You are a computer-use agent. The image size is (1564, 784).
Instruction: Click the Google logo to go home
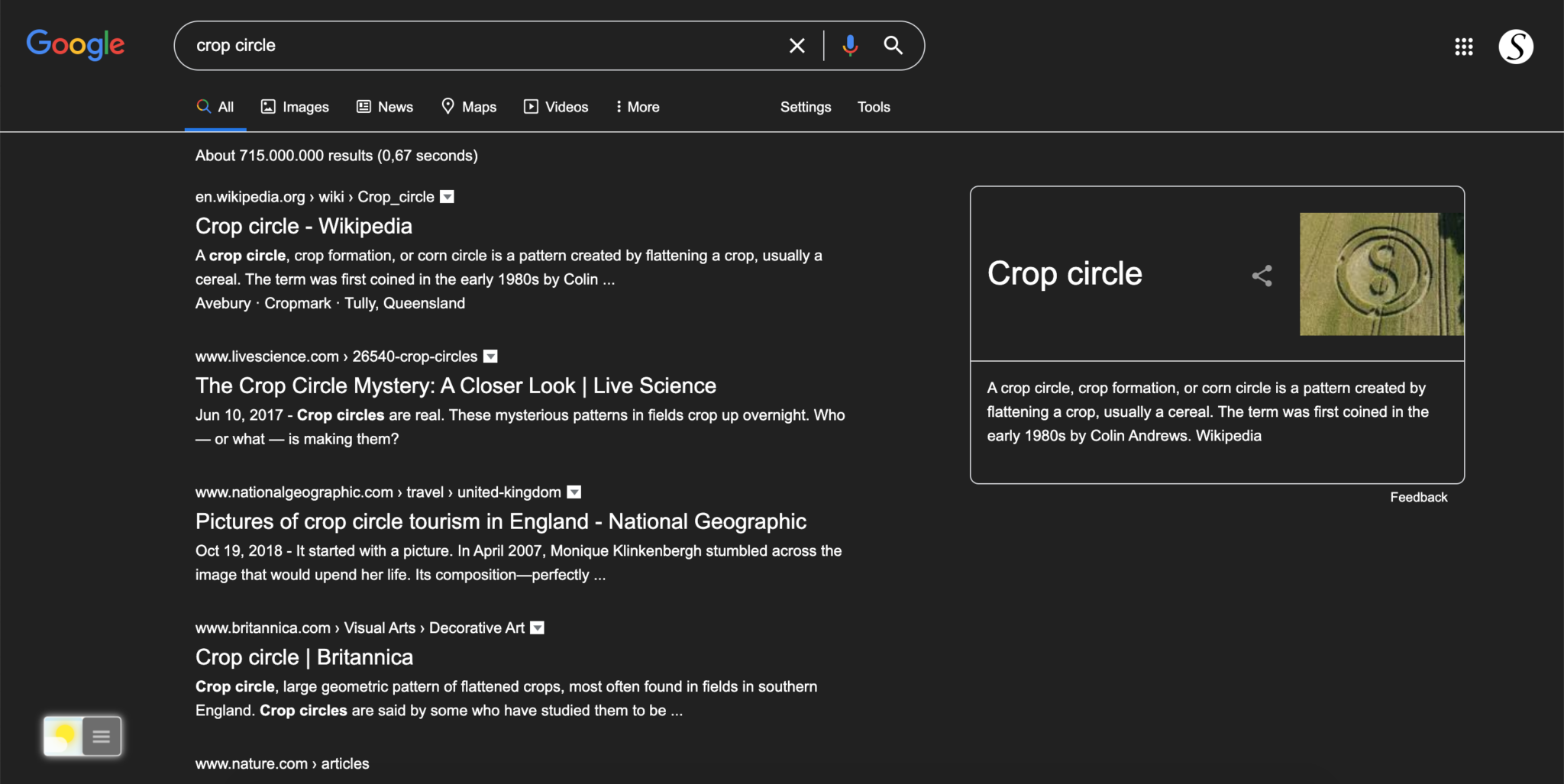tap(76, 45)
